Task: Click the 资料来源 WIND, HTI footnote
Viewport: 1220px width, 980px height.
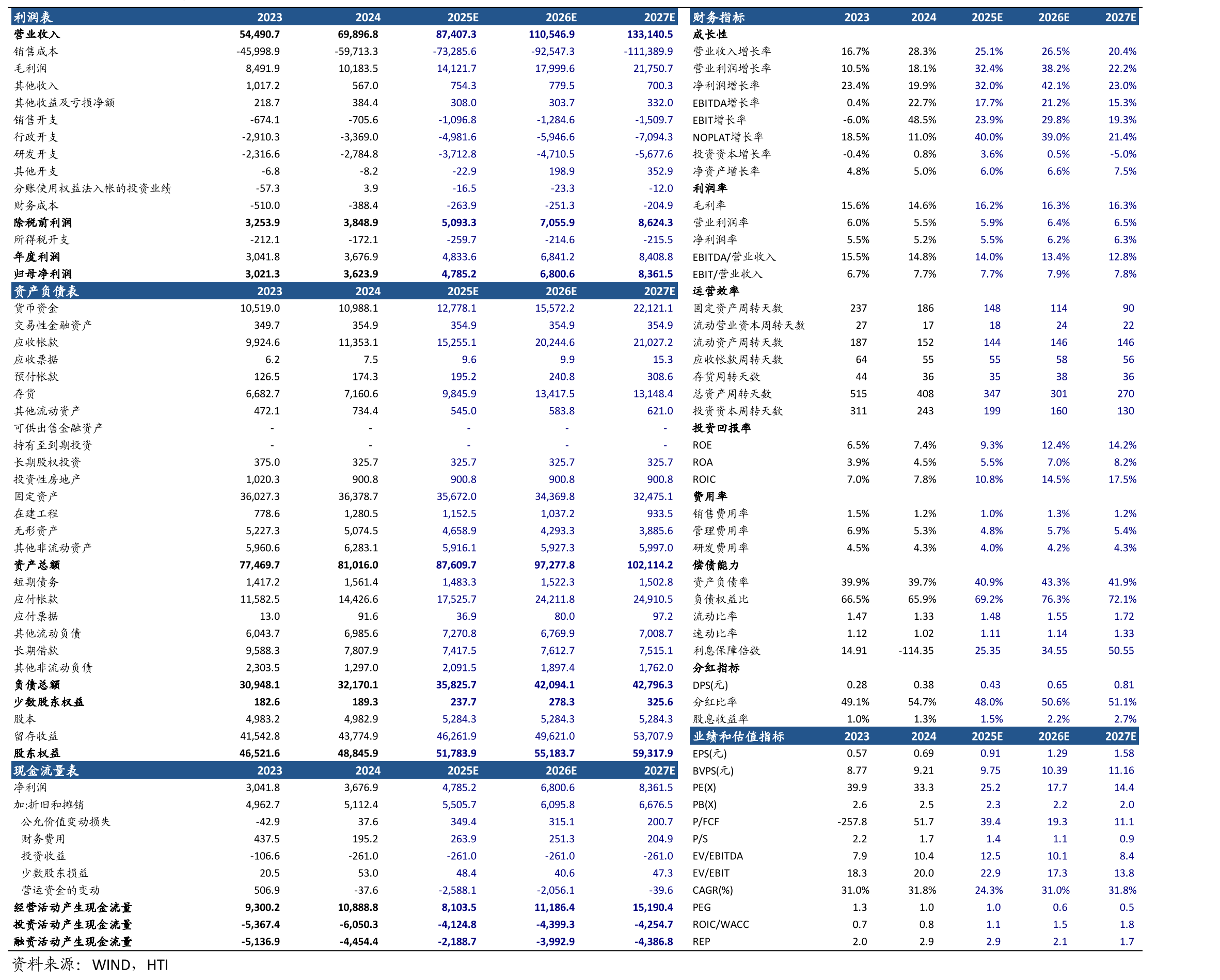Action: pyautogui.click(x=90, y=964)
